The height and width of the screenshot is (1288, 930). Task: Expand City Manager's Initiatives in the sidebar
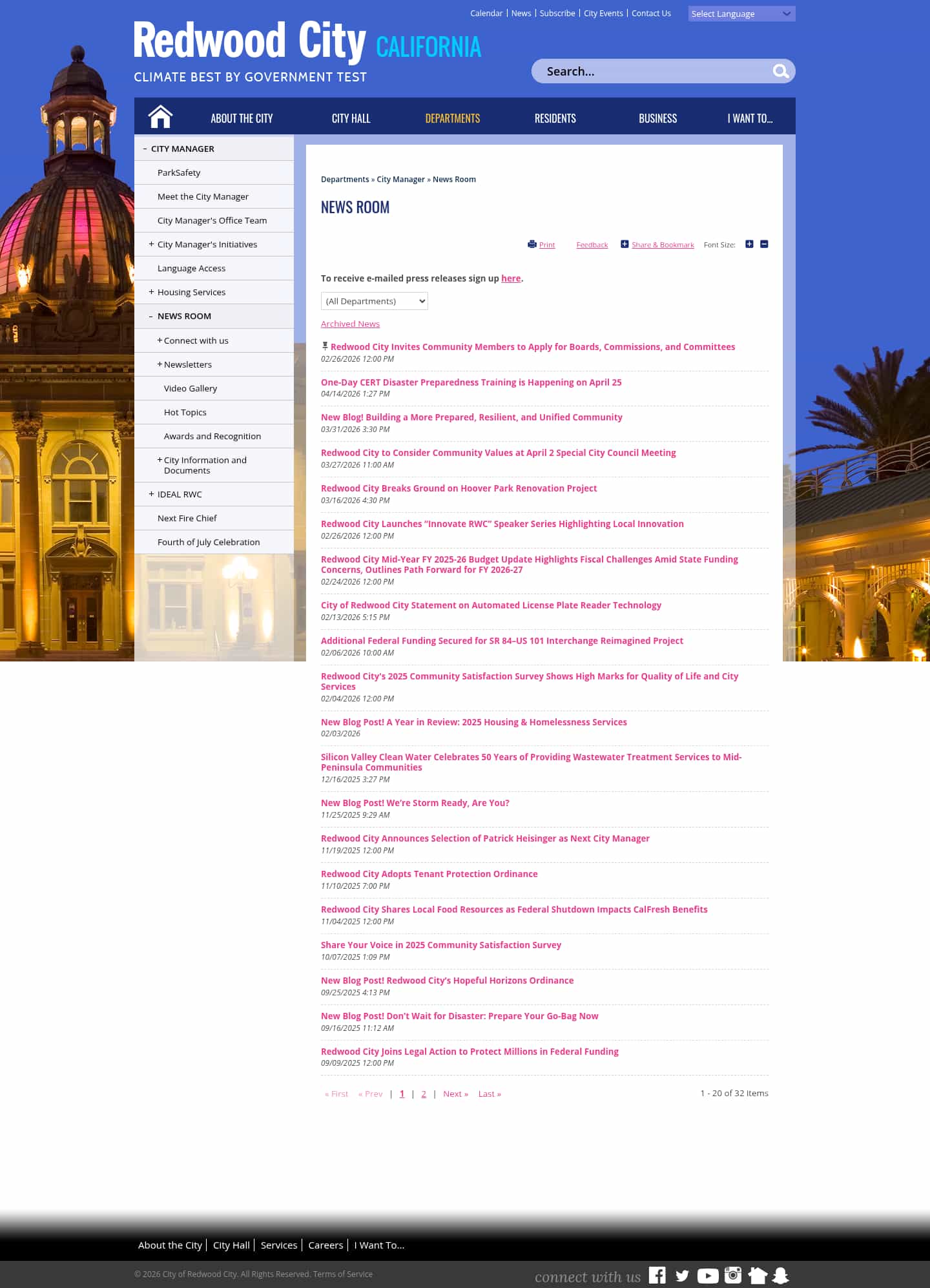tap(151, 244)
